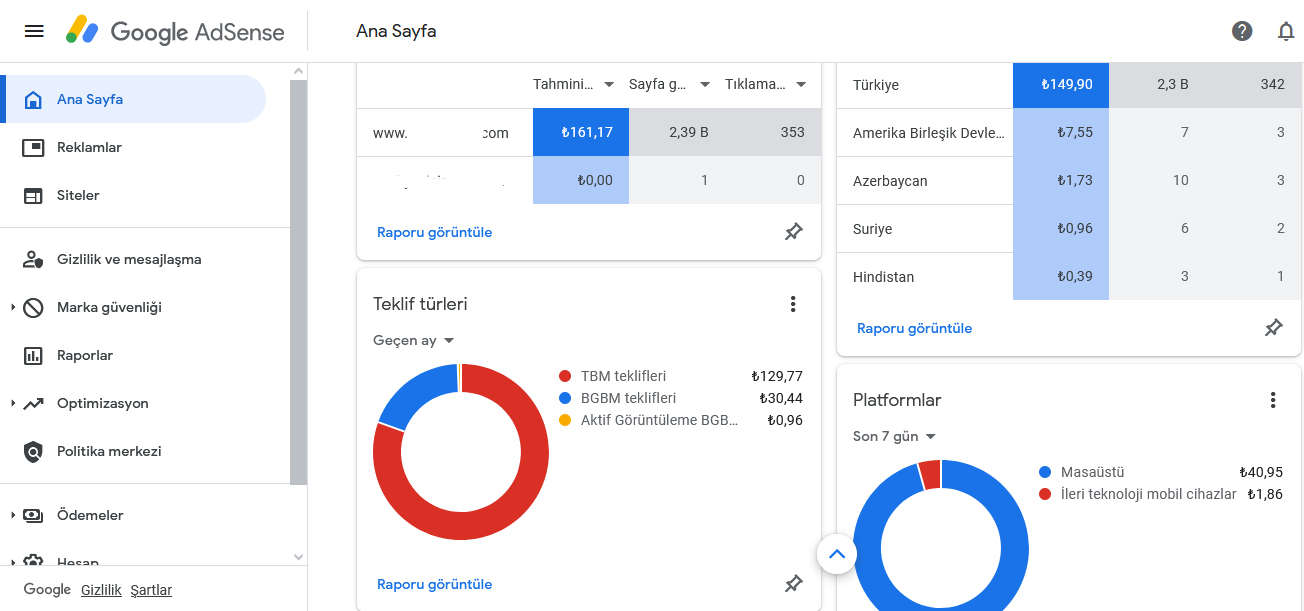Open Platformlar card three-dot menu
This screenshot has height=611, width=1304.
[x=1273, y=400]
